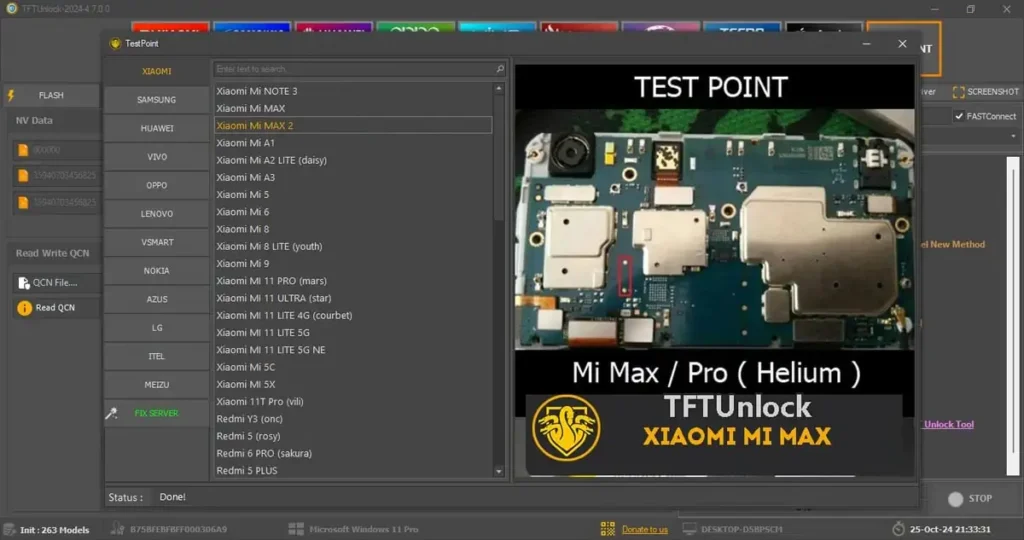
Task: Click model list scroll-down arrow
Action: click(x=500, y=471)
